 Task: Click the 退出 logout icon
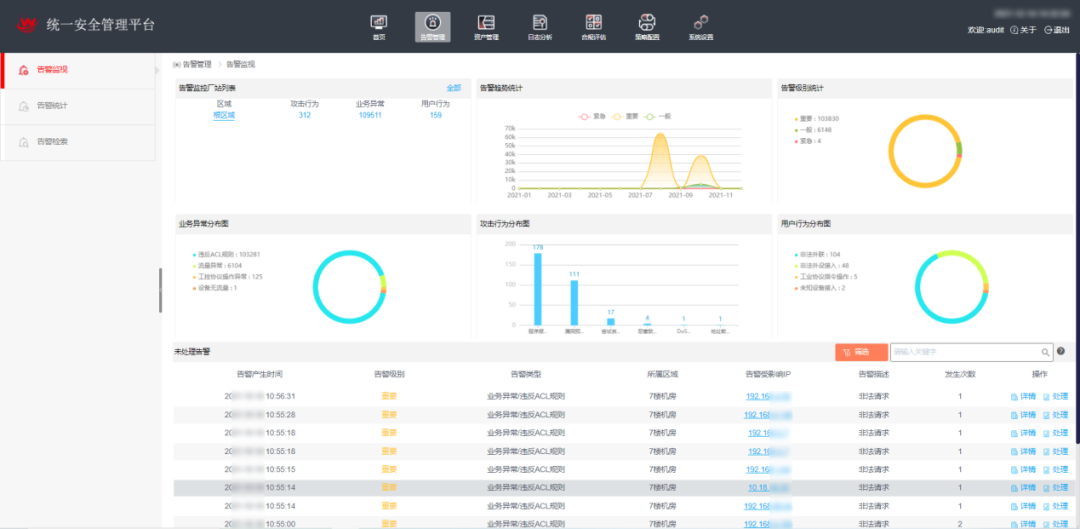click(1048, 30)
